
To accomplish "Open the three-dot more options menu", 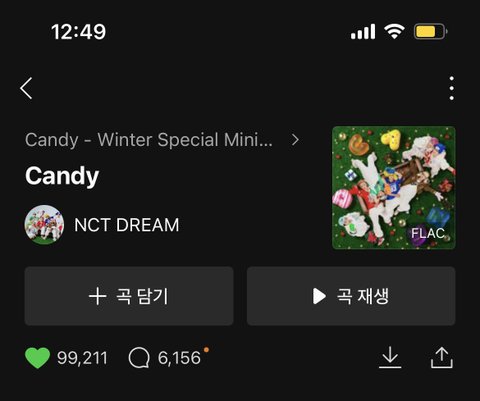I will pyautogui.click(x=451, y=88).
